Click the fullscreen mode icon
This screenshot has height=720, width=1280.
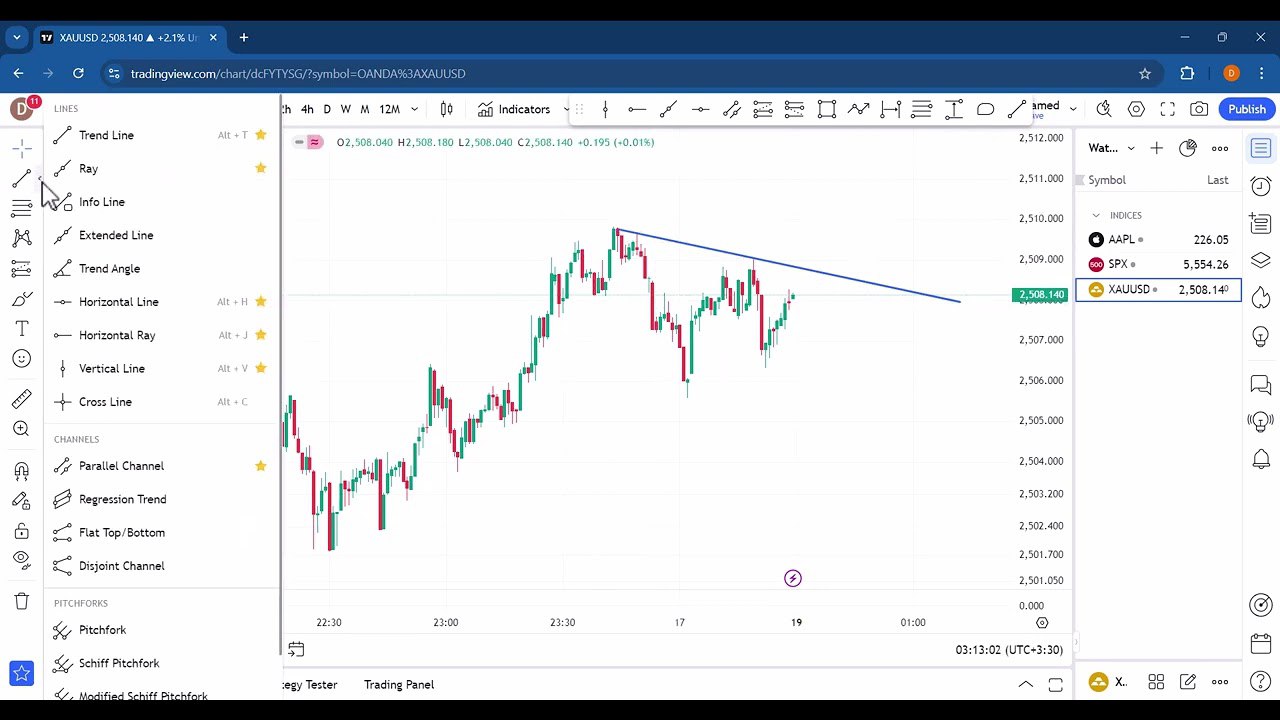pyautogui.click(x=1167, y=109)
